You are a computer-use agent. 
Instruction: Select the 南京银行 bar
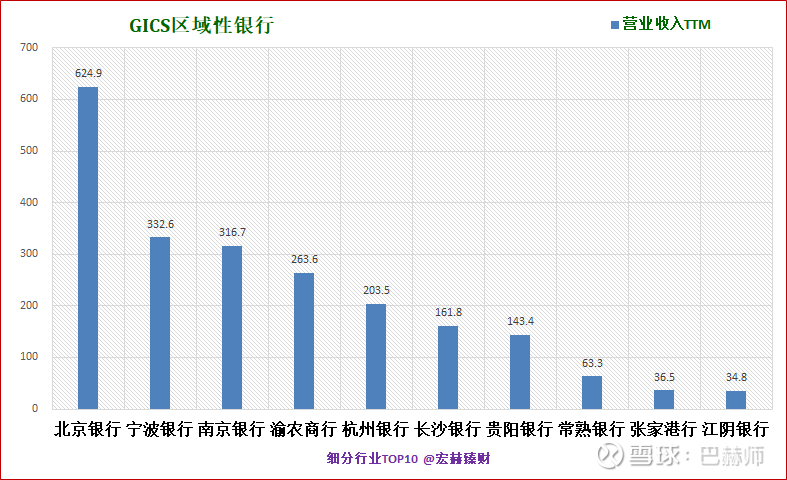point(232,327)
